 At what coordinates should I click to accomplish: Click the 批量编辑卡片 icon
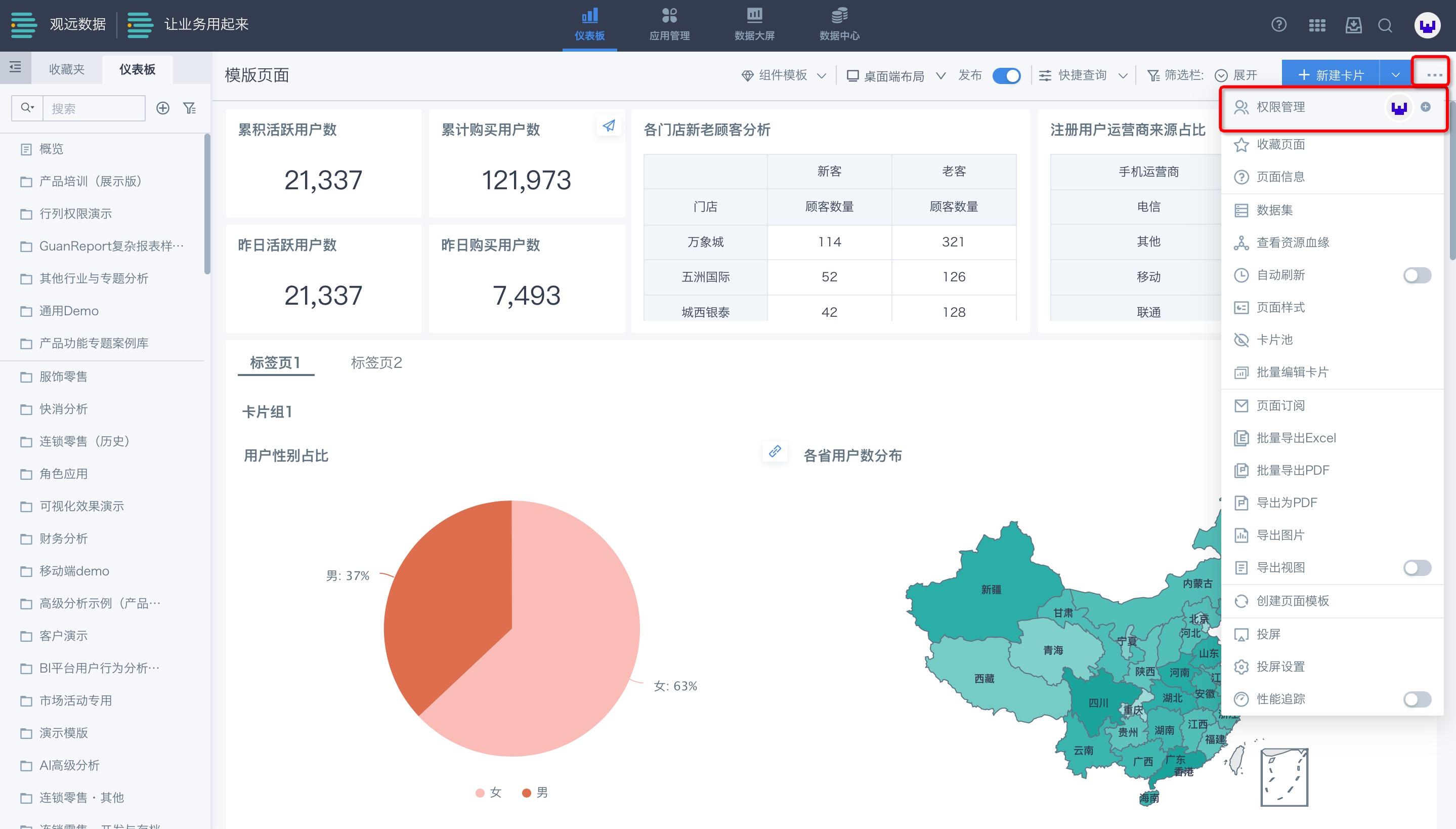click(1241, 372)
